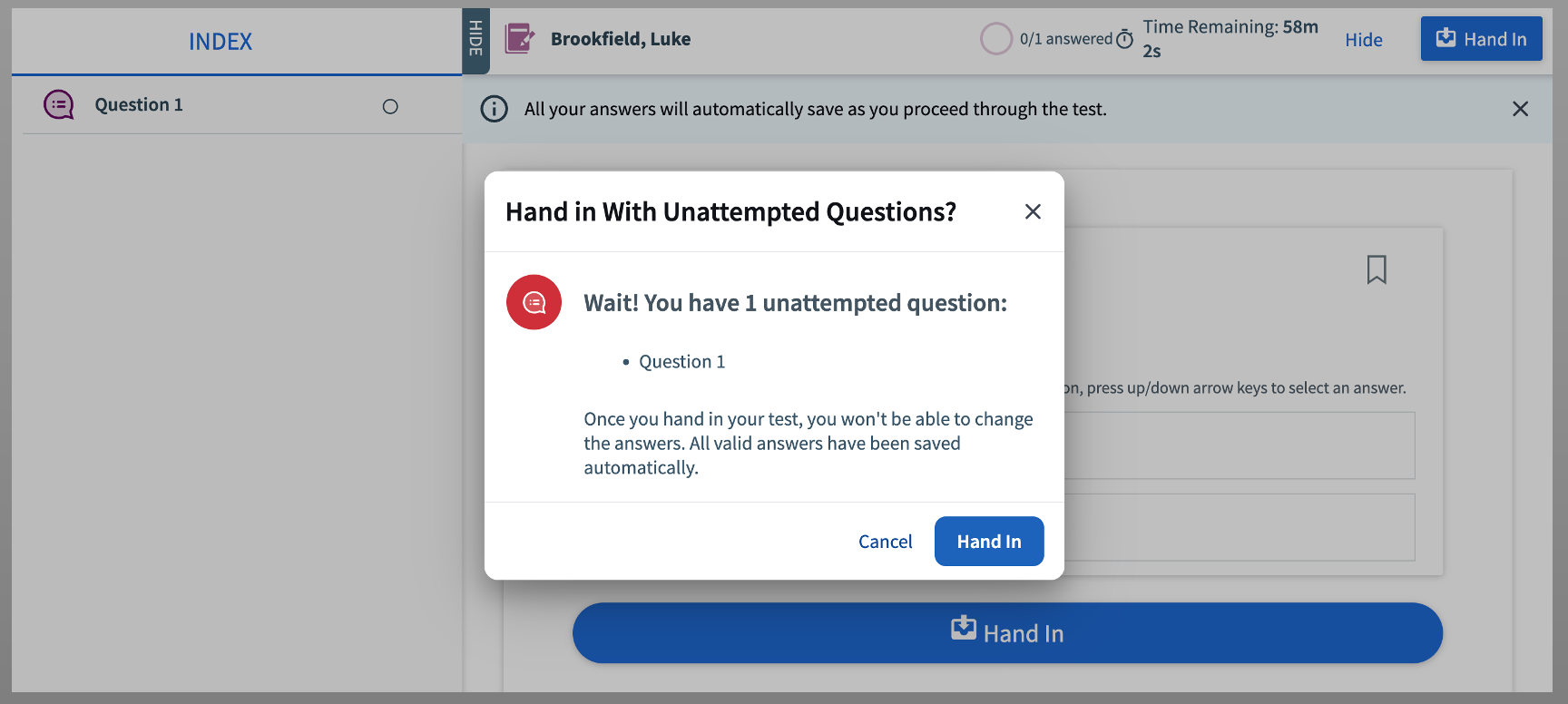
Task: Confirm Hand In in the dialog
Action: point(989,542)
